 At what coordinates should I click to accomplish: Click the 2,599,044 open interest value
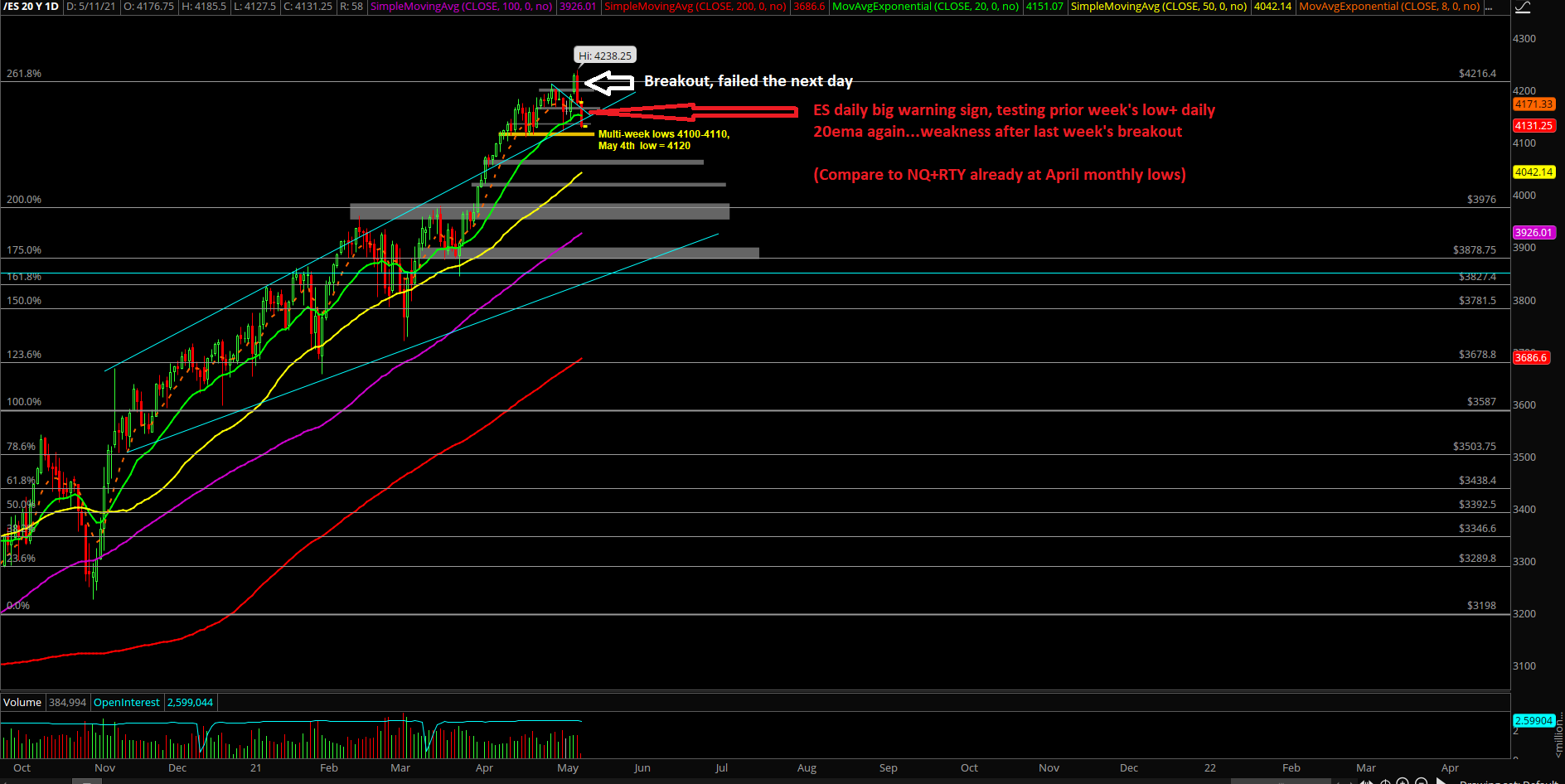coord(191,702)
